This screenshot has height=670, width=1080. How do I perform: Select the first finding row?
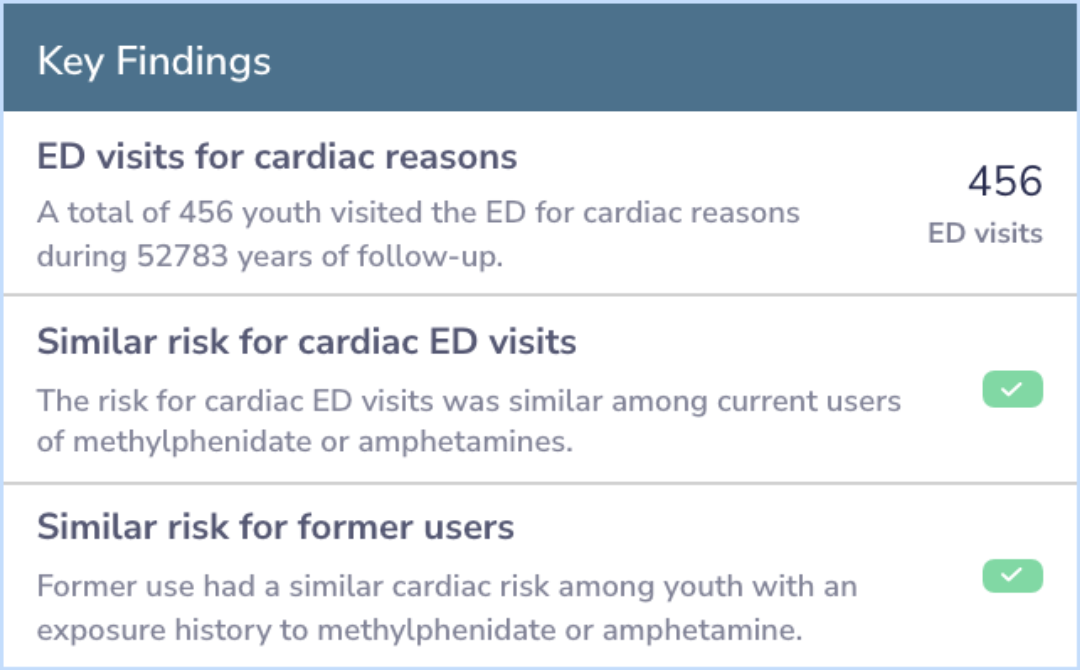(x=540, y=203)
